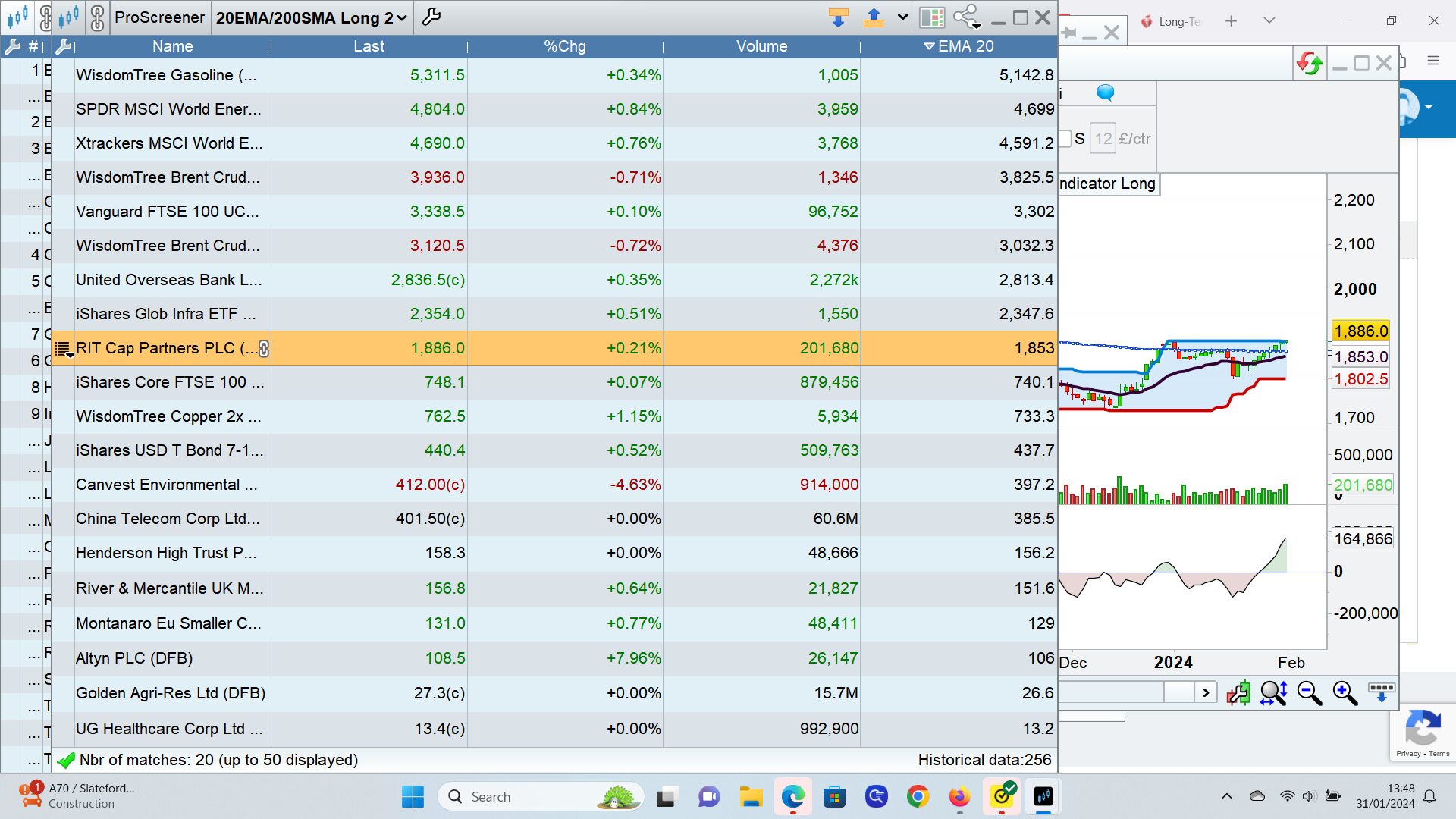Open ProScreener wrench settings icon
The image size is (1456, 819).
pyautogui.click(x=431, y=17)
